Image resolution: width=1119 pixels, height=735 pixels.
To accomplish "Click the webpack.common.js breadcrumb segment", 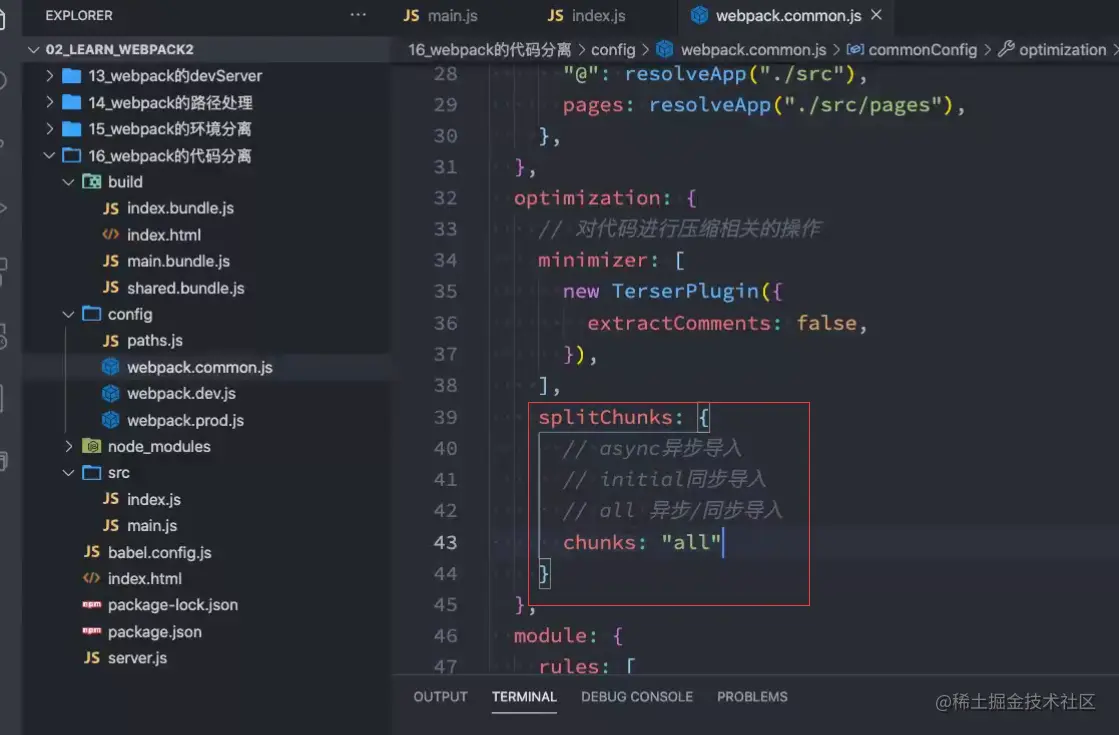I will point(753,49).
